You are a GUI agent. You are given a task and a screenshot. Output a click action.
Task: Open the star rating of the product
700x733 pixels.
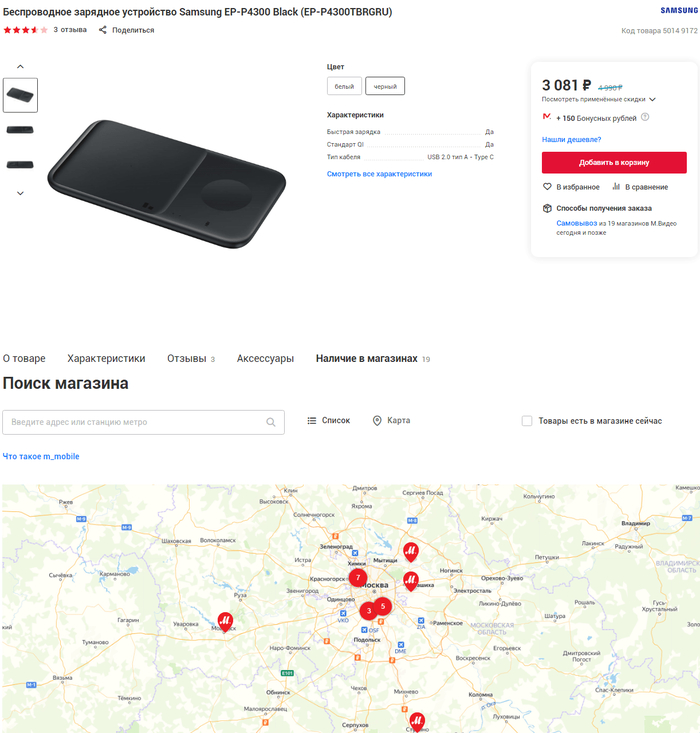(x=25, y=30)
